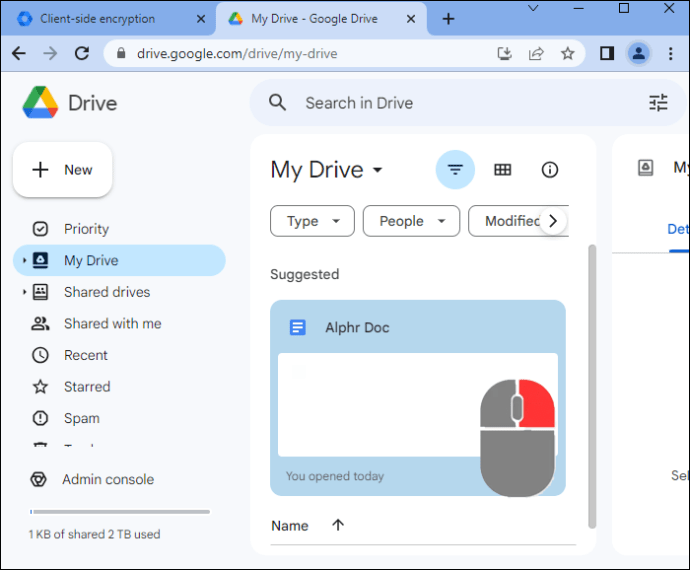Click the storage usage bar
Image resolution: width=690 pixels, height=570 pixels.
pos(120,512)
